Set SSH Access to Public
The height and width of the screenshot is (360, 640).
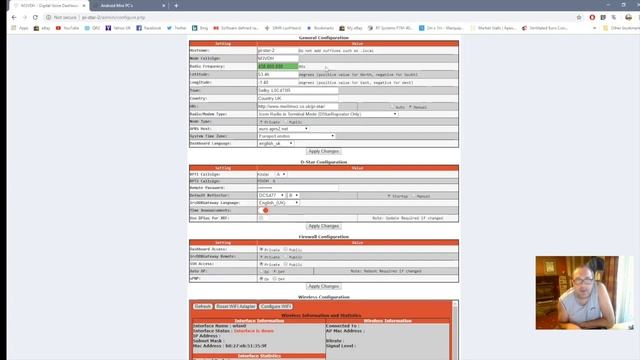[x=285, y=264]
